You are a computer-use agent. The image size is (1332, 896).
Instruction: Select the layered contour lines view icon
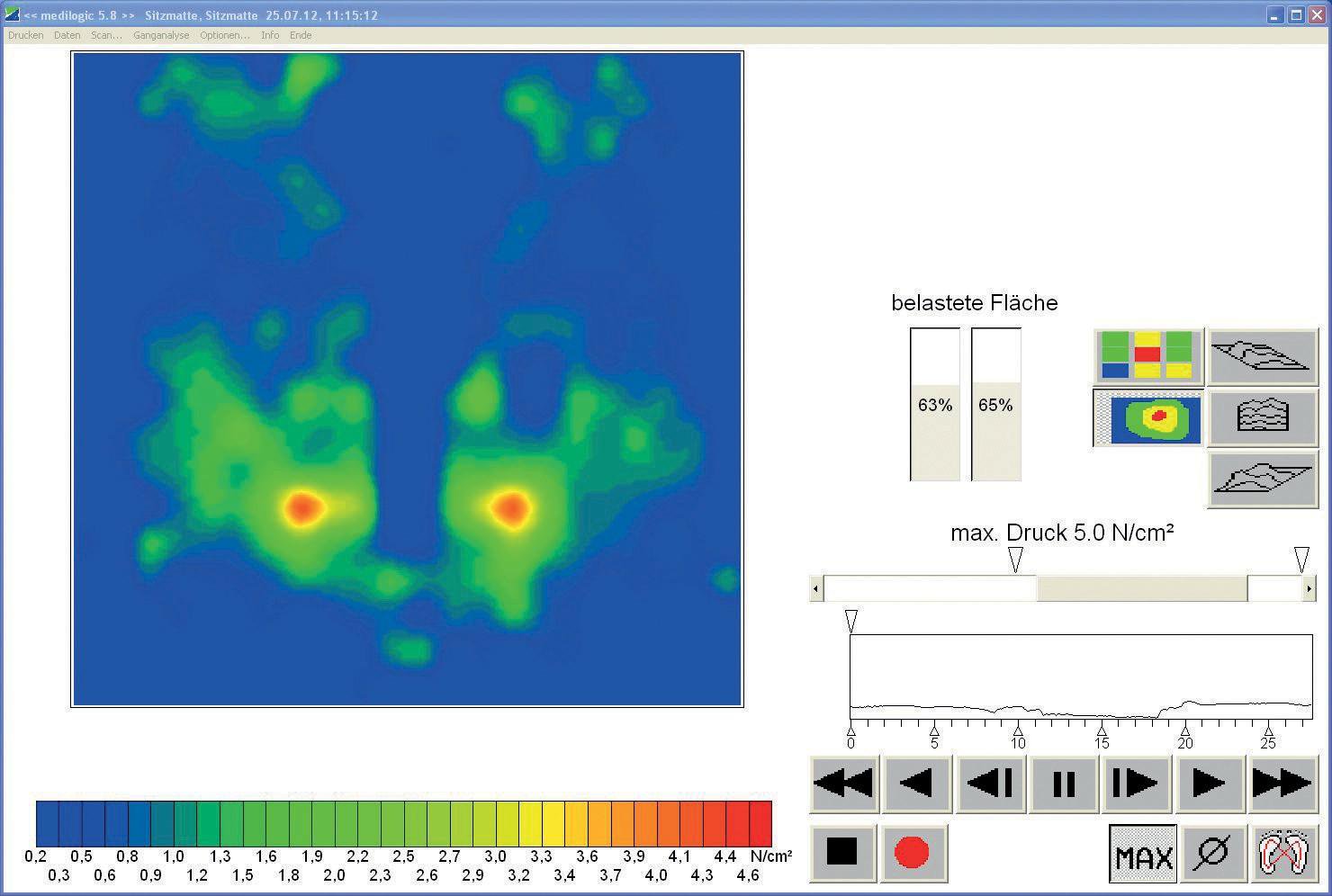[1262, 417]
